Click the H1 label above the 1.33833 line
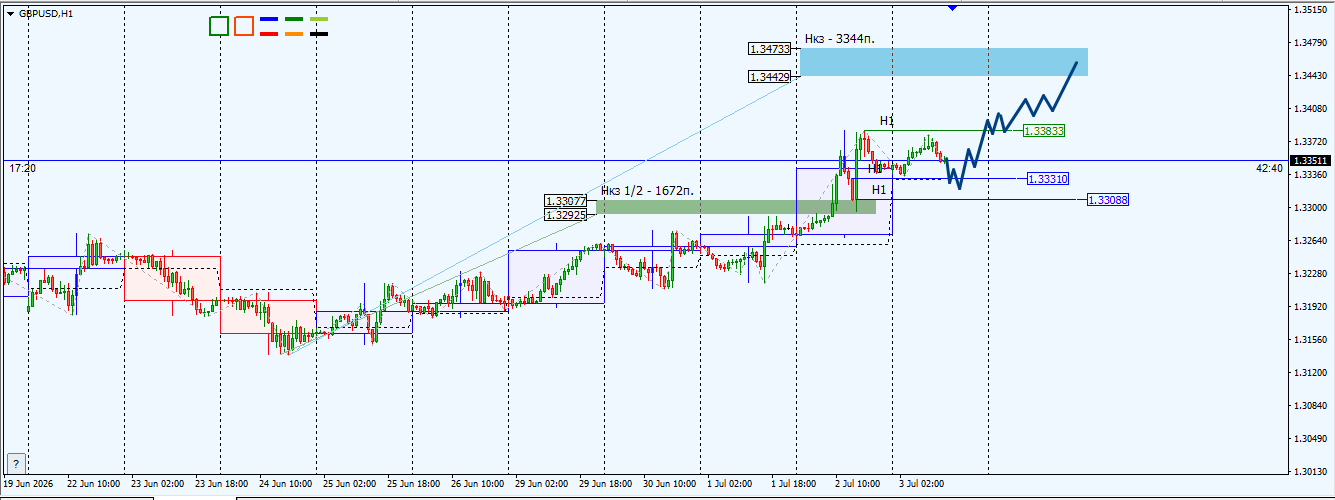Image resolution: width=1335 pixels, height=500 pixels. (887, 121)
